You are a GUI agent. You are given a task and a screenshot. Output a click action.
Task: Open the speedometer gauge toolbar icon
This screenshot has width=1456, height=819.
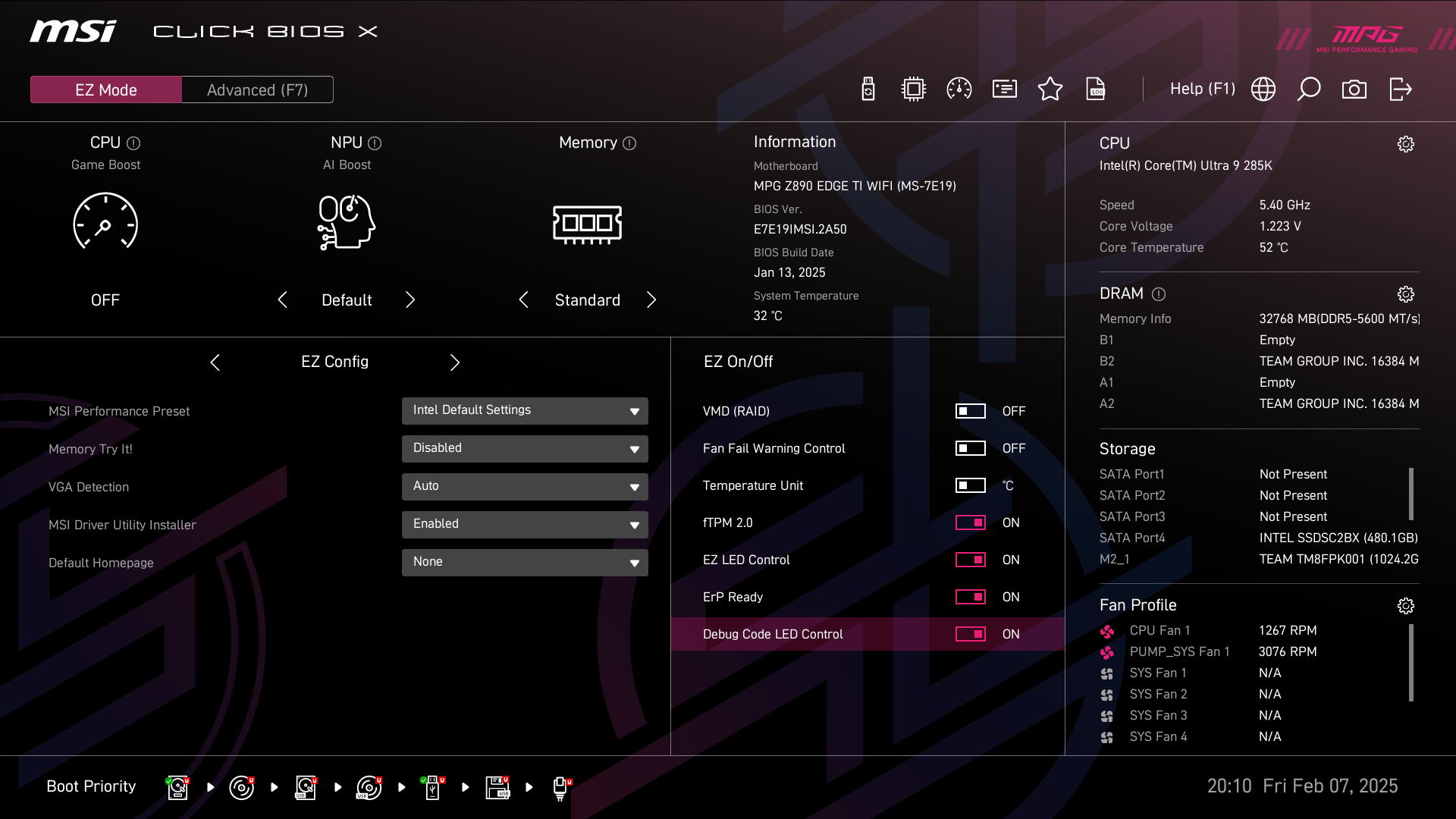tap(959, 89)
